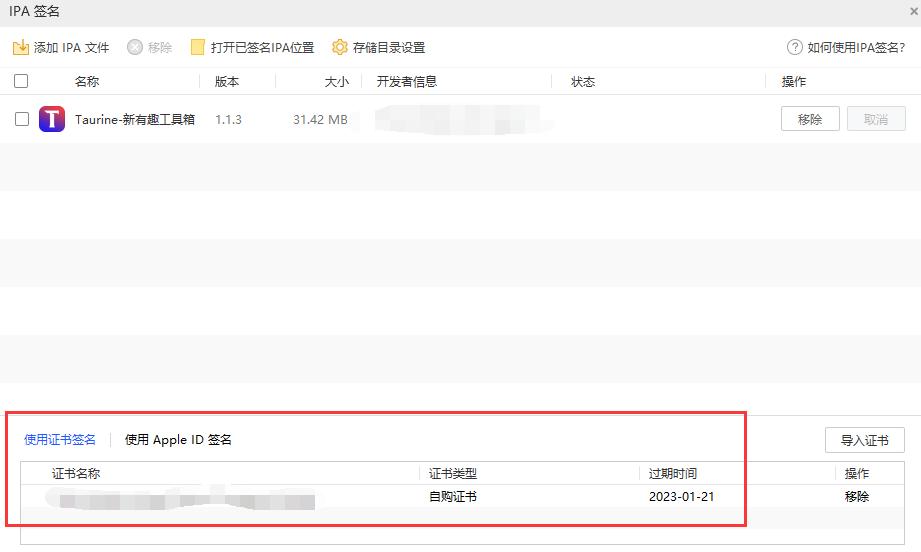Click version value 1.1.3
The image size is (921, 552).
coord(228,120)
